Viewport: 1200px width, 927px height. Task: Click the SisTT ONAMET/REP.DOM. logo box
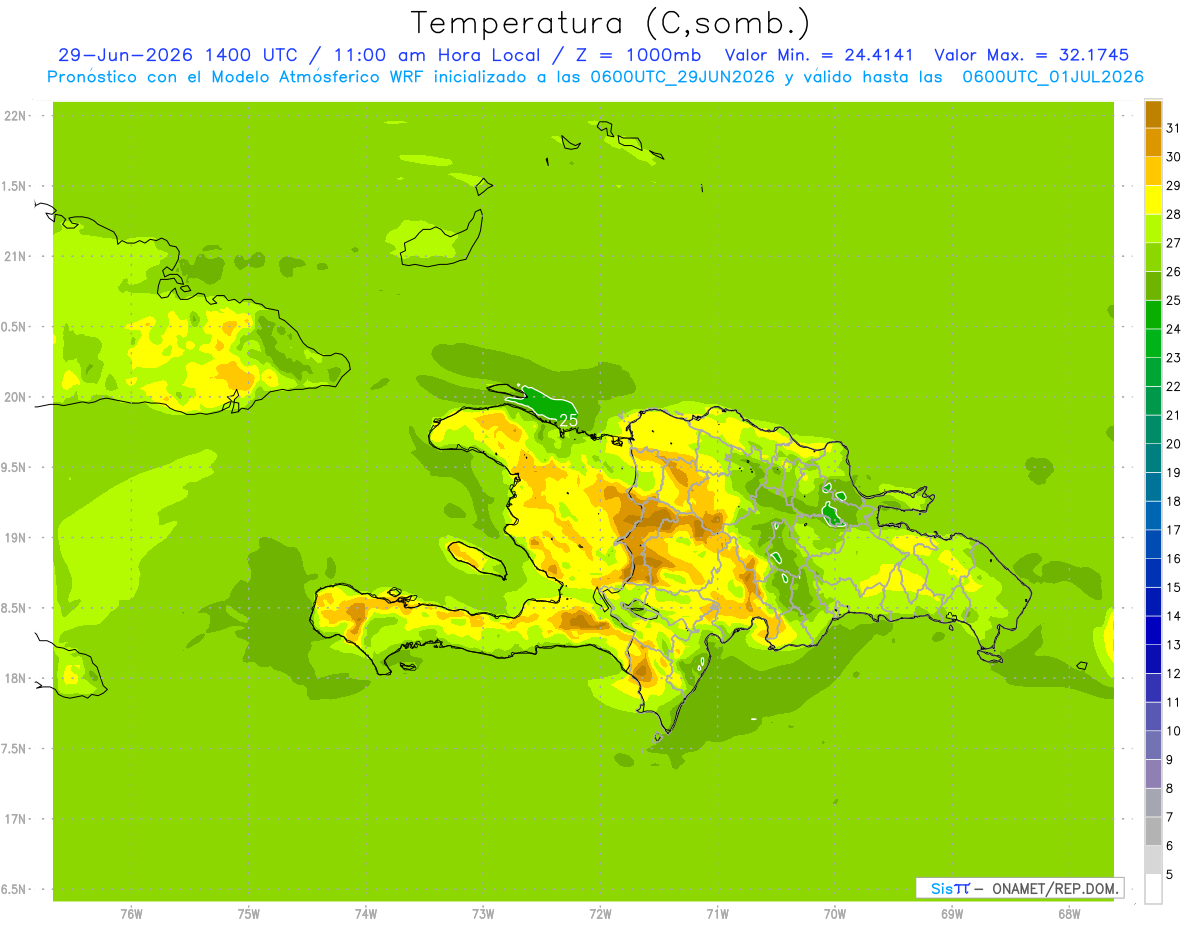pos(1020,888)
